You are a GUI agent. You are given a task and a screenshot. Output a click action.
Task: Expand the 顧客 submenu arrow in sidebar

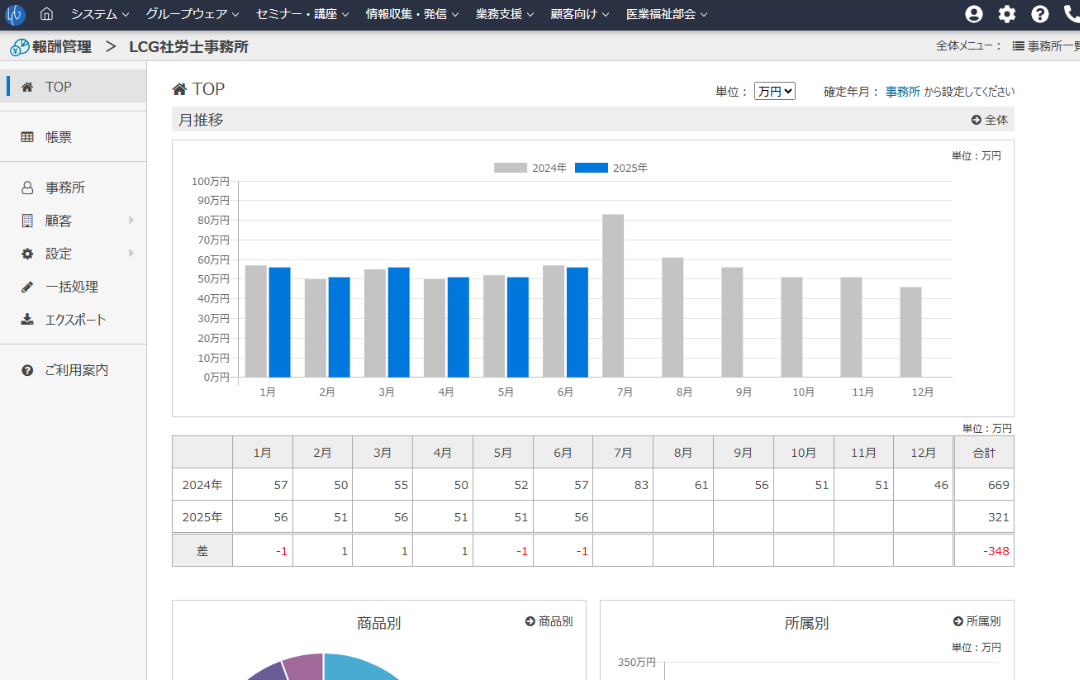click(131, 220)
